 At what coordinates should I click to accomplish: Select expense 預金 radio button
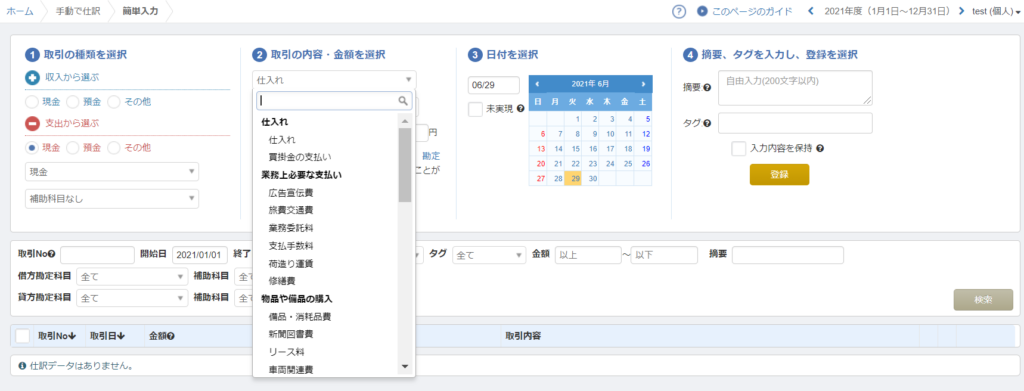click(x=72, y=148)
